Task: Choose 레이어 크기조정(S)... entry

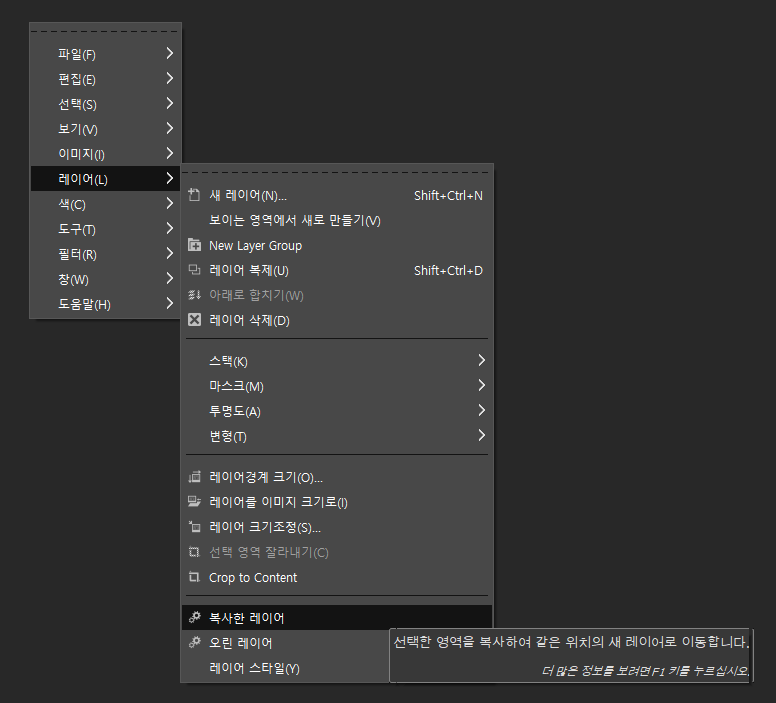Action: (x=337, y=527)
